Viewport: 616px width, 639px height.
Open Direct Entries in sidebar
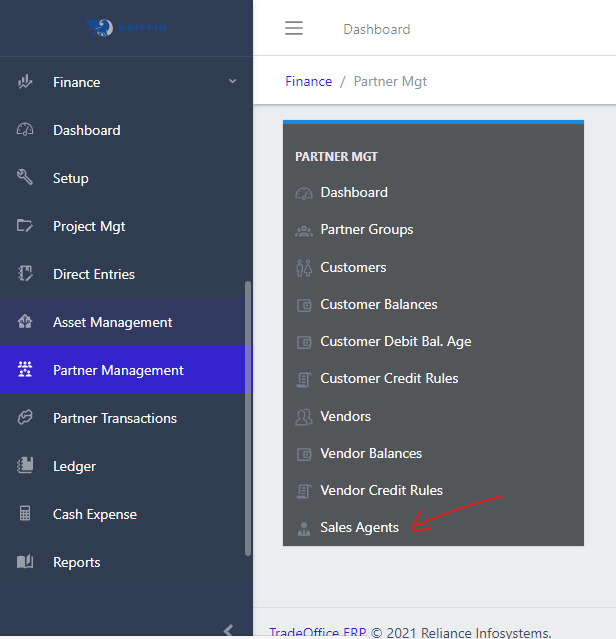[126, 274]
